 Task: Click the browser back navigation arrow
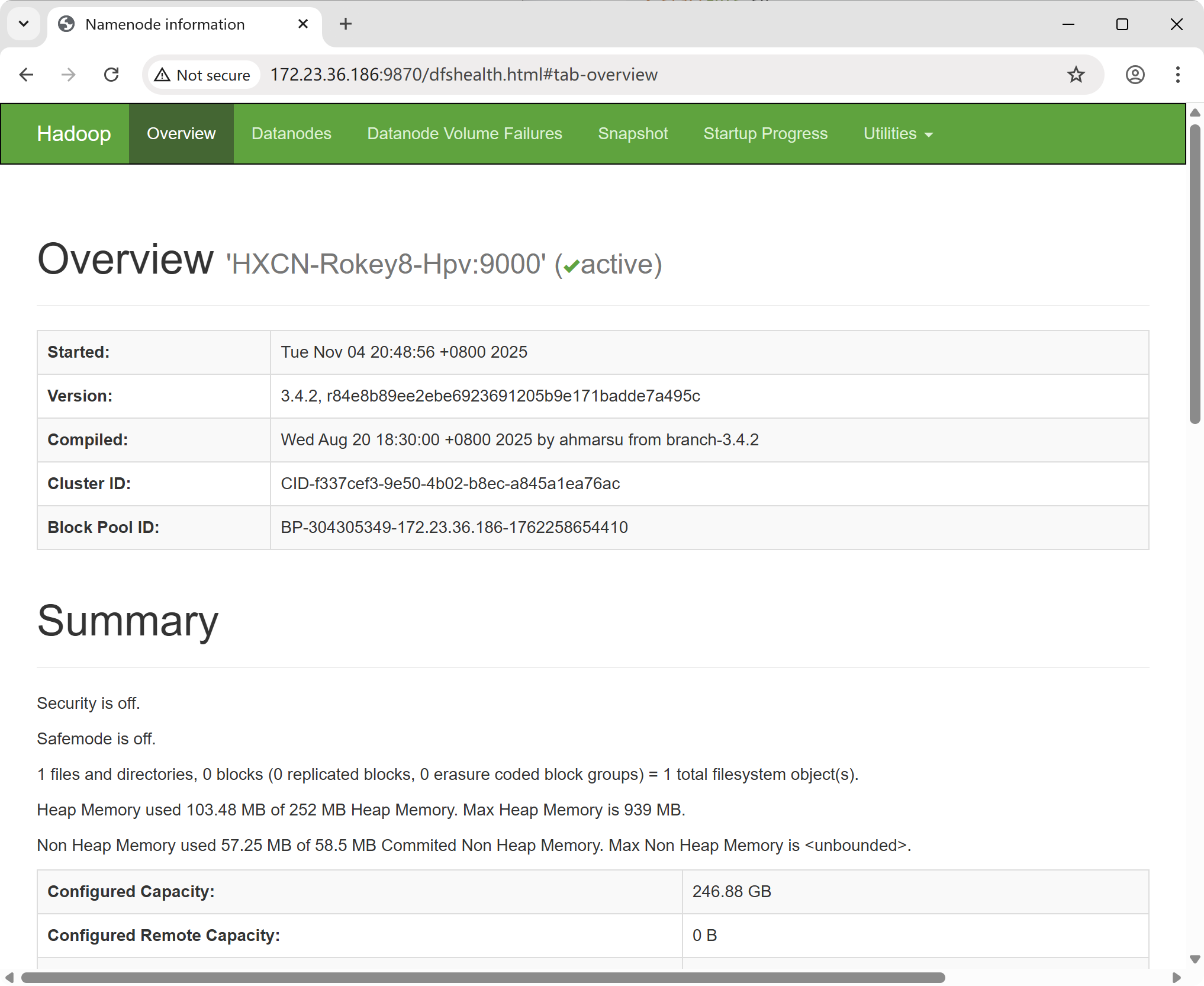26,75
